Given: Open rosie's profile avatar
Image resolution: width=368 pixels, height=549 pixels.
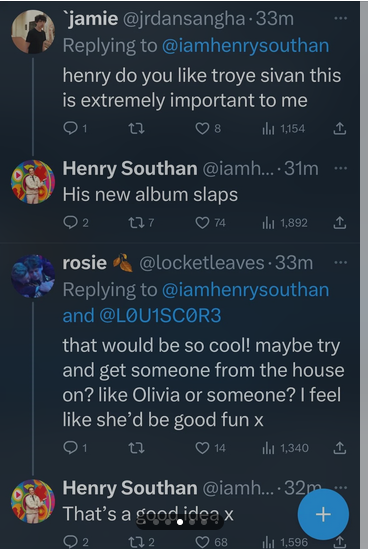Looking at the screenshot, I should (x=33, y=276).
